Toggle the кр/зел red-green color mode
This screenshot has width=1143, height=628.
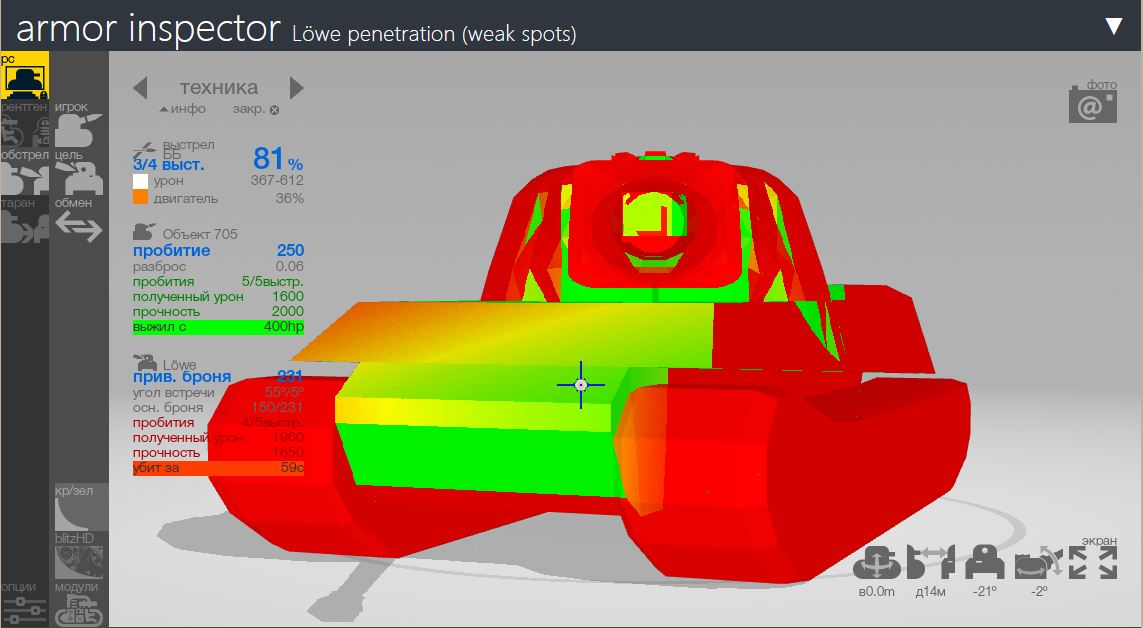click(x=80, y=509)
